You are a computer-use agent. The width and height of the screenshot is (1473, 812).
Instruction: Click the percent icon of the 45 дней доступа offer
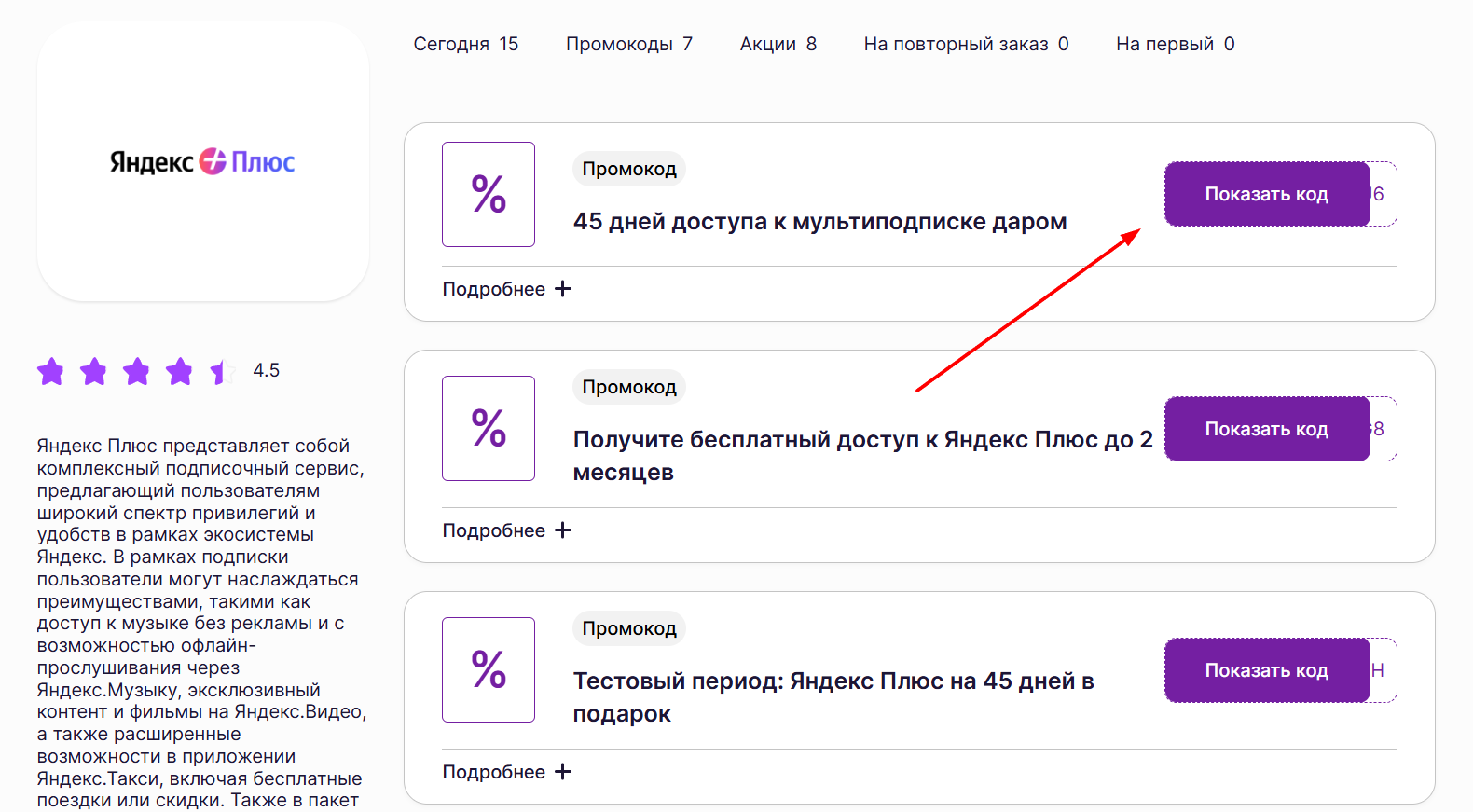tap(489, 194)
